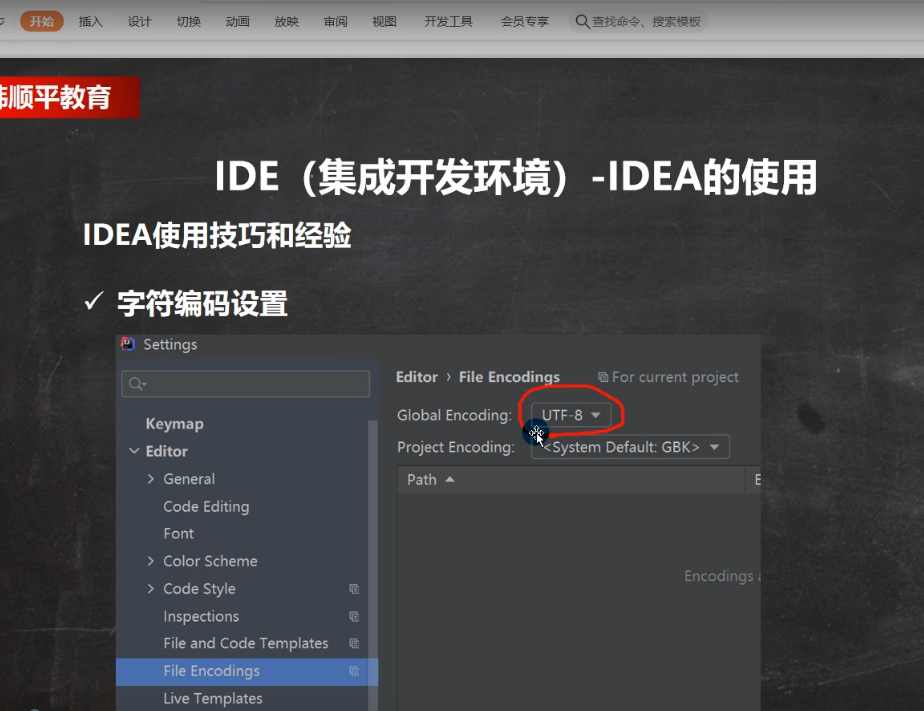Open the Code Editing settings page
924x711 pixels.
coord(206,507)
